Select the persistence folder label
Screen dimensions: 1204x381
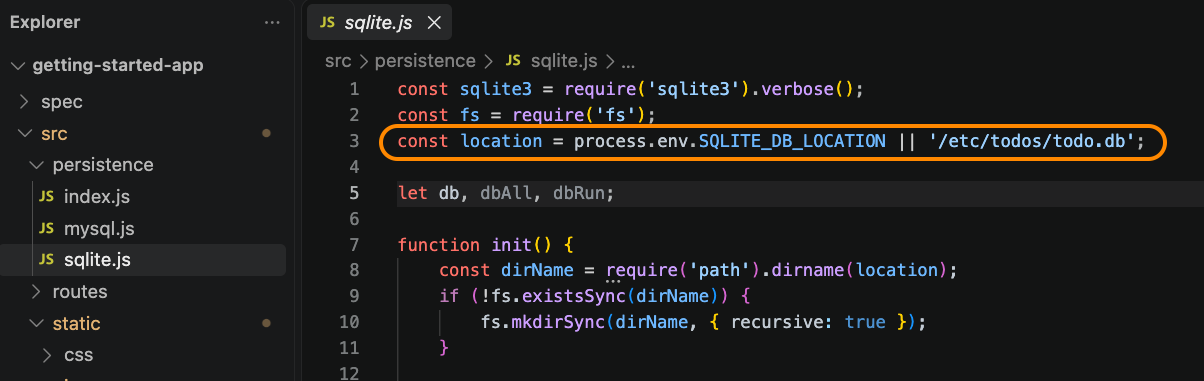point(103,165)
